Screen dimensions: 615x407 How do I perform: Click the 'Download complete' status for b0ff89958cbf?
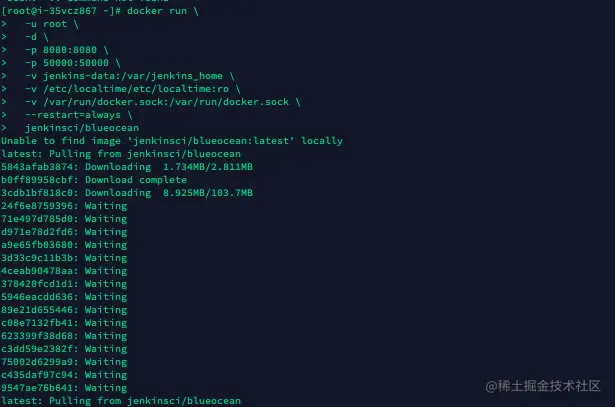tap(136, 180)
